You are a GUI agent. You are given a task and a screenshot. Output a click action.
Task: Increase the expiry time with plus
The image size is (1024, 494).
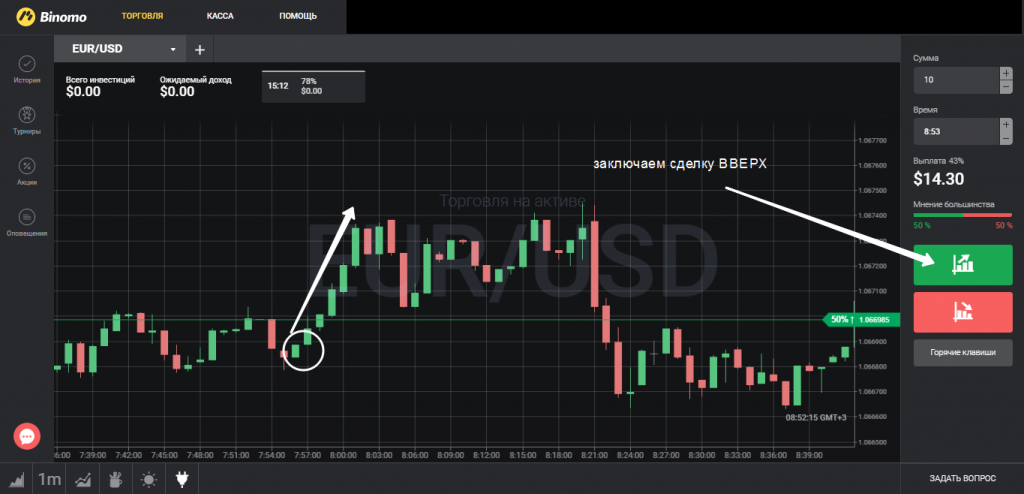coord(1006,125)
